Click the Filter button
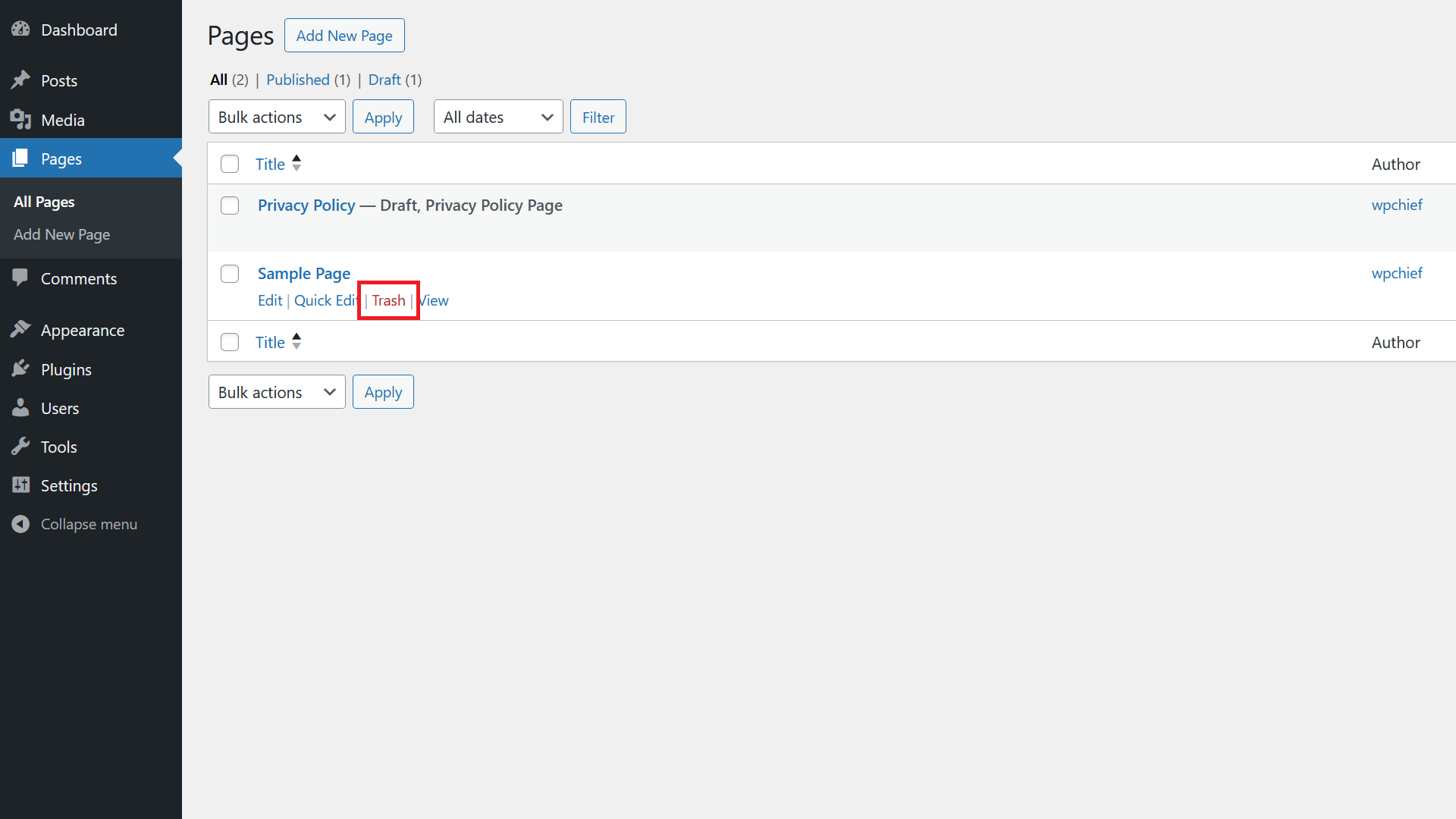This screenshot has width=1456, height=819. [x=598, y=116]
